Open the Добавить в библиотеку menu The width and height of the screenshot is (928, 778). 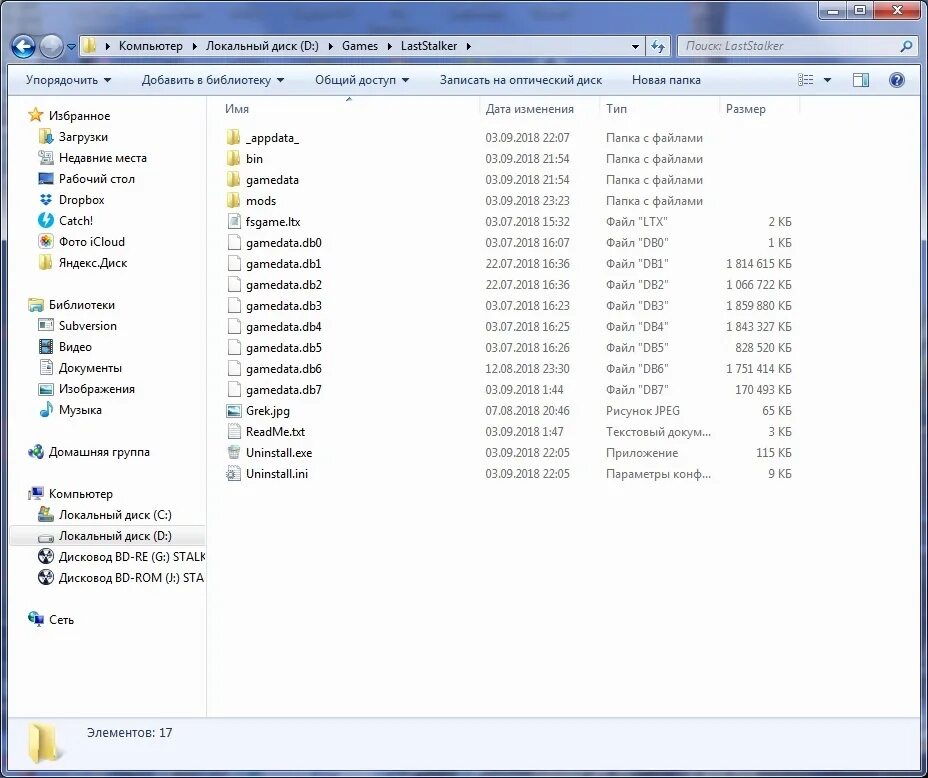click(212, 80)
